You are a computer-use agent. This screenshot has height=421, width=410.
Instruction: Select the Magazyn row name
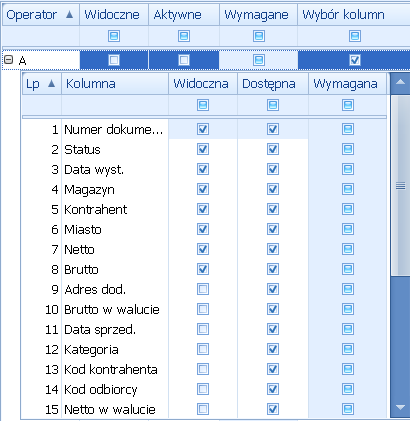point(89,190)
